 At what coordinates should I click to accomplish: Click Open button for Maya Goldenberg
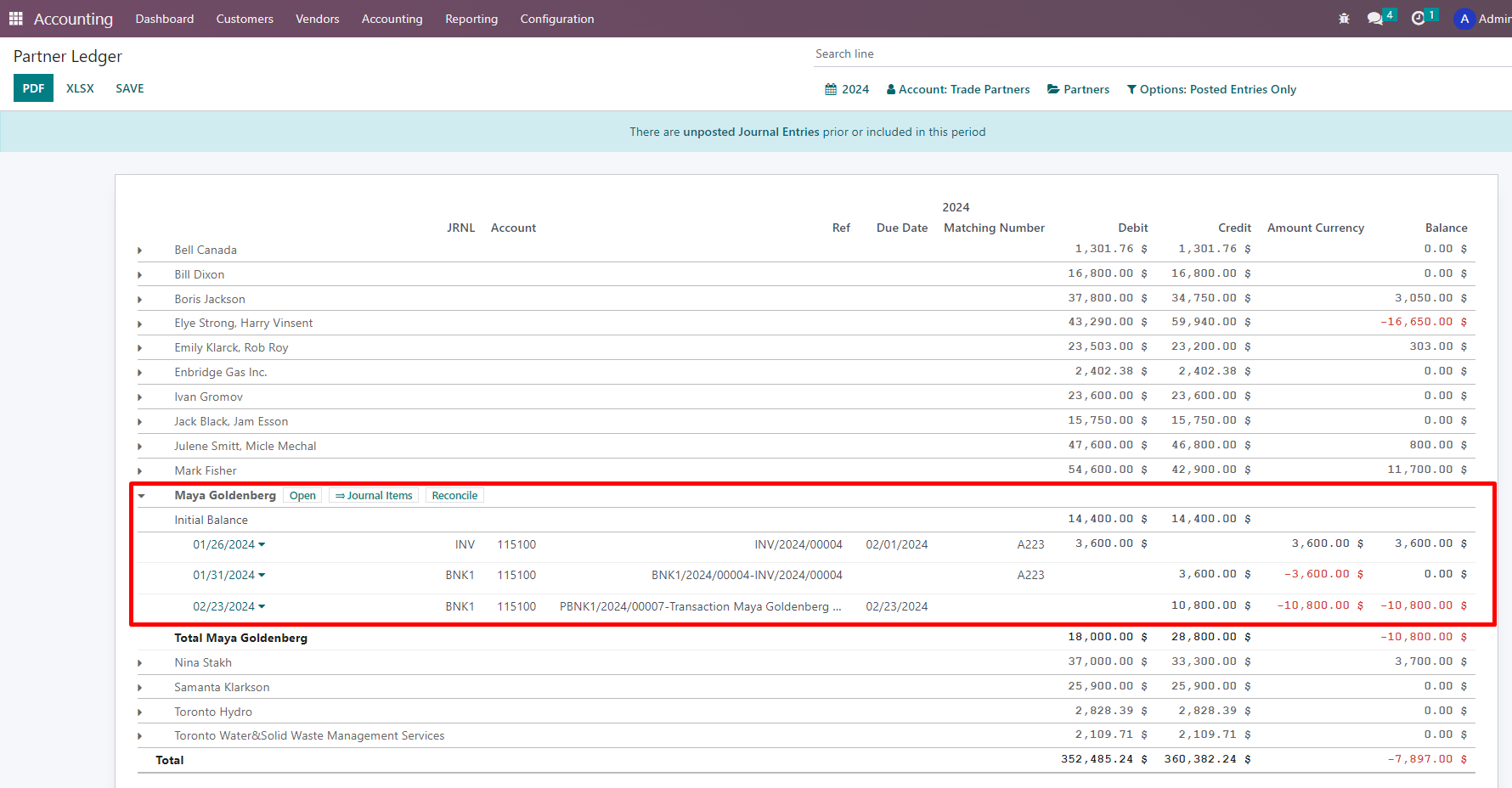coord(302,496)
